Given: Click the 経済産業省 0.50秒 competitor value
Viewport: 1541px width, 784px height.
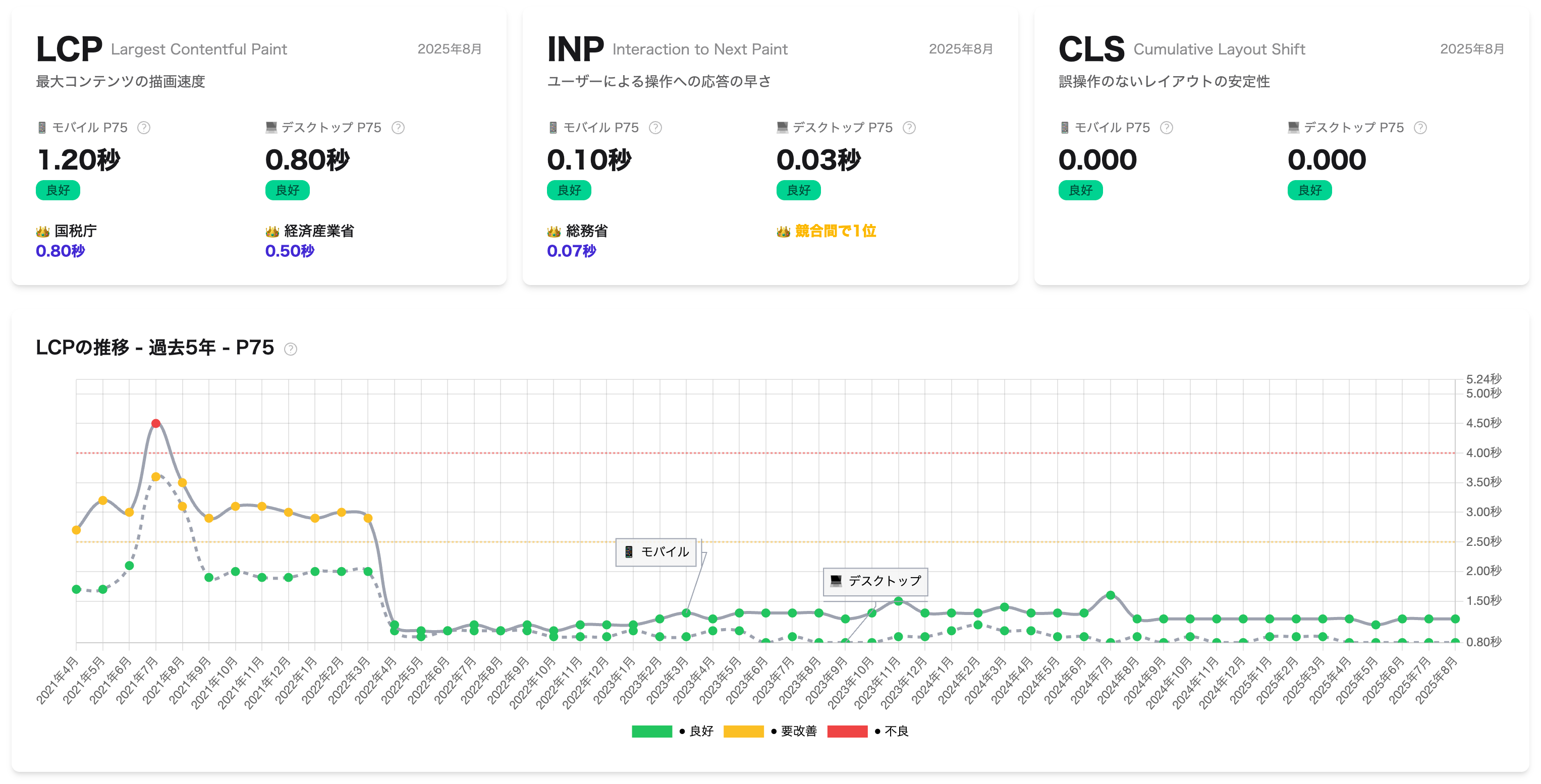Looking at the screenshot, I should pyautogui.click(x=290, y=251).
